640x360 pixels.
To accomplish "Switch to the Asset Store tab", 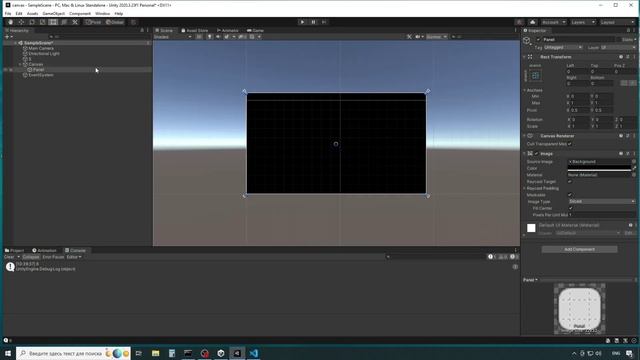I will [195, 30].
